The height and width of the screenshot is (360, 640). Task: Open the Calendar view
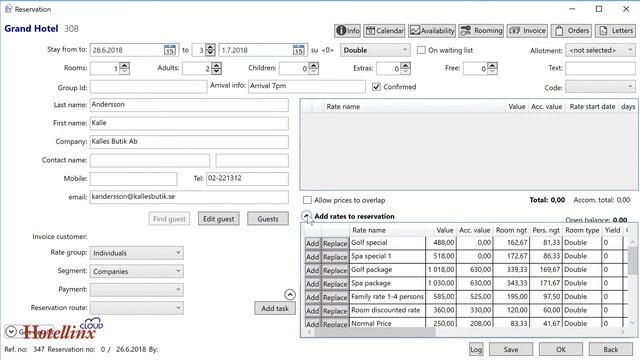click(x=384, y=31)
